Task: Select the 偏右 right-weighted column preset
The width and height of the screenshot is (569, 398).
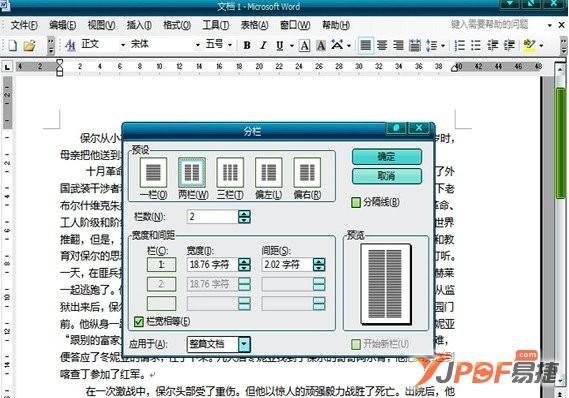Action: tap(307, 172)
